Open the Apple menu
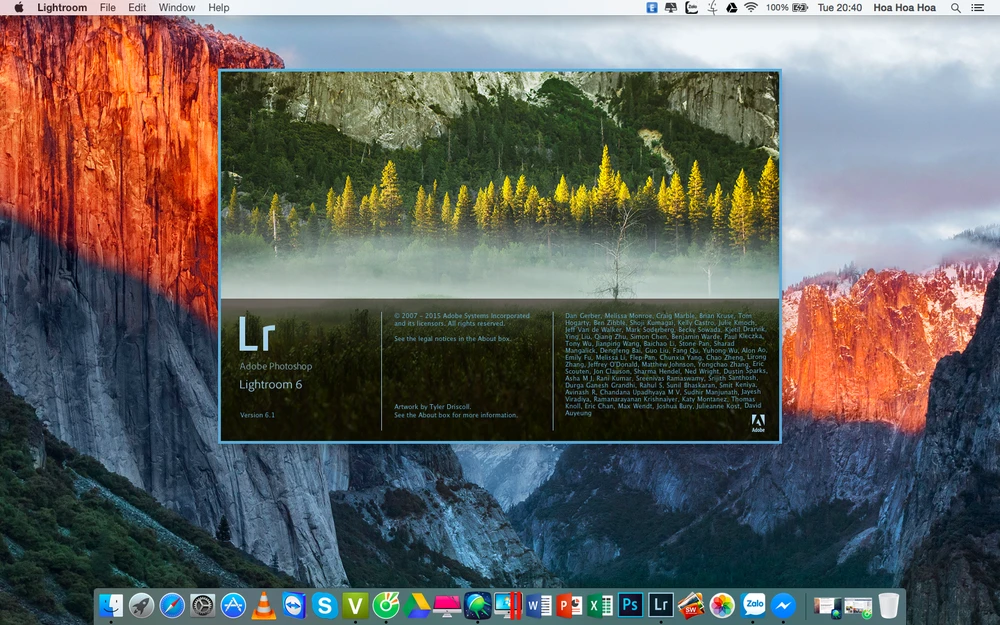 coord(18,8)
